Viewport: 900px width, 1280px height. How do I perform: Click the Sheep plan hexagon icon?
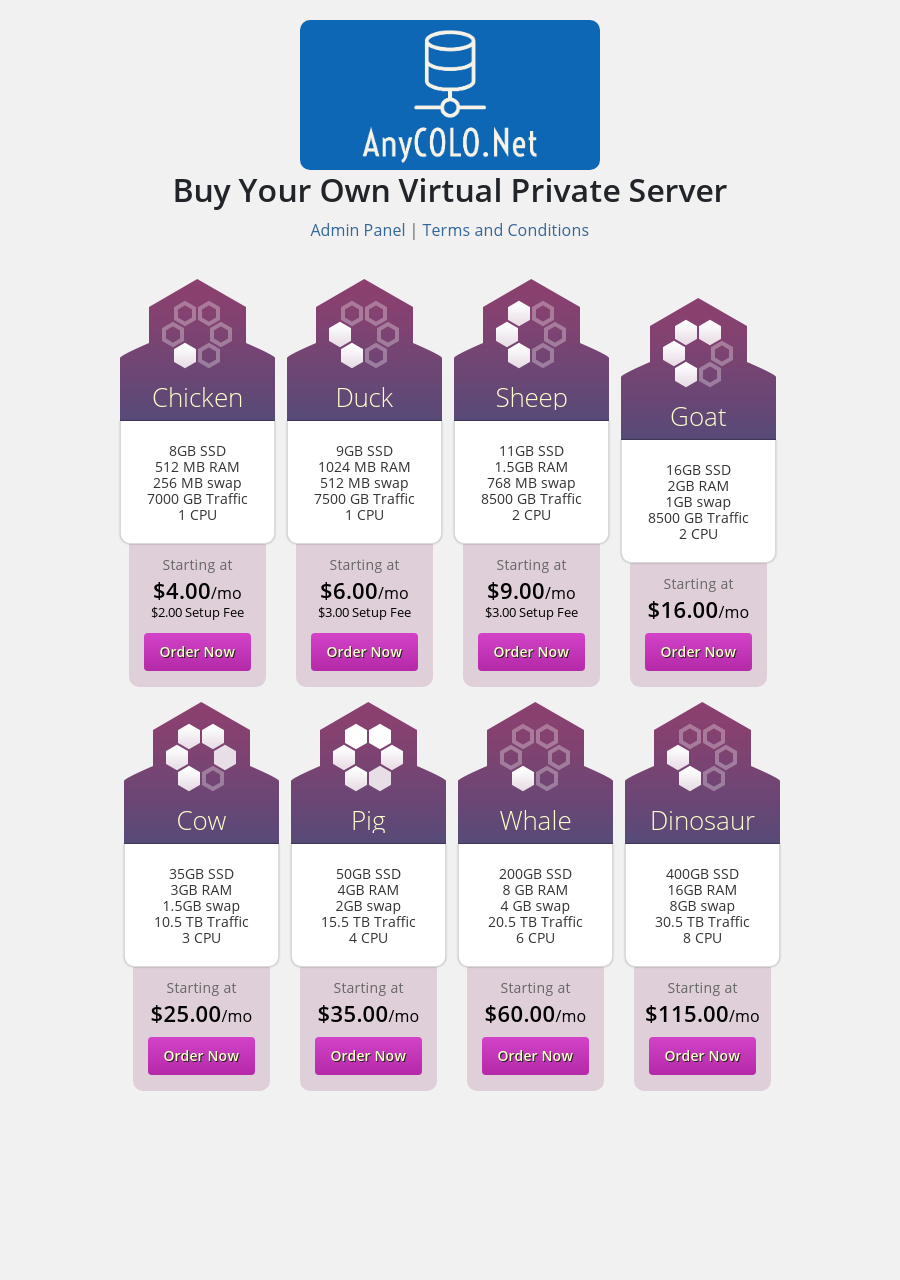click(531, 334)
